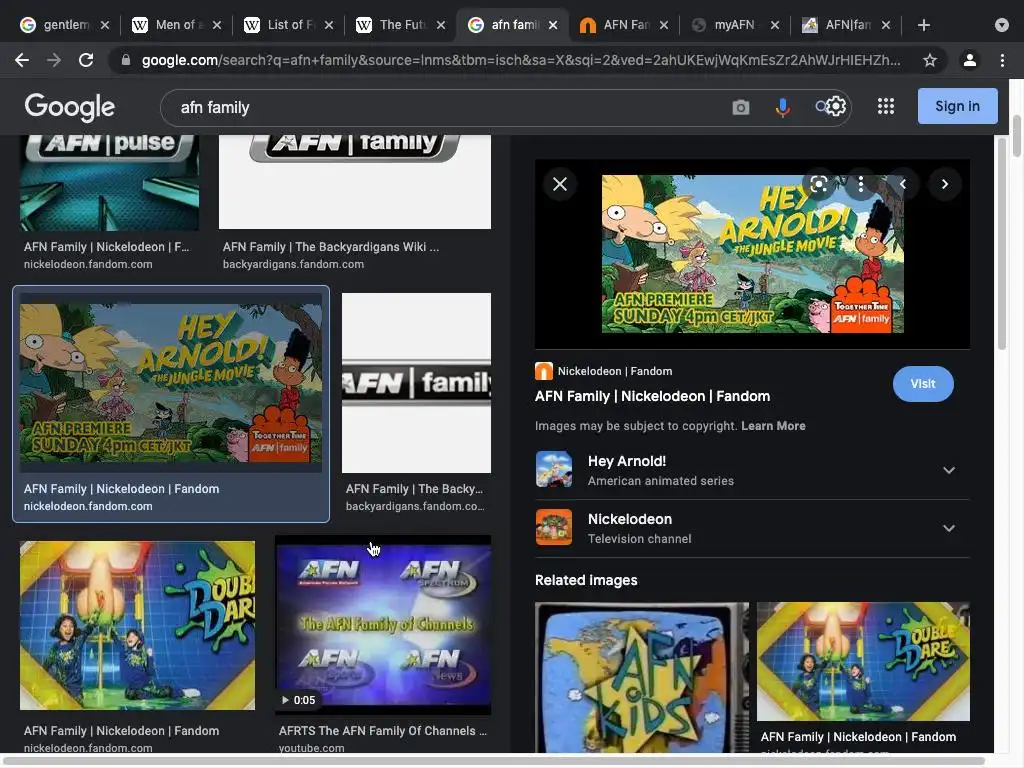Click the Sign in button
The width and height of the screenshot is (1024, 768).
pos(957,106)
